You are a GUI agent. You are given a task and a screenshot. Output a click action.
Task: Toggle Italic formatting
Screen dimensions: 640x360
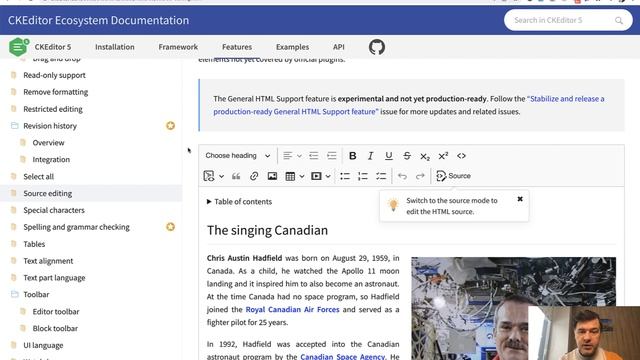click(x=370, y=156)
